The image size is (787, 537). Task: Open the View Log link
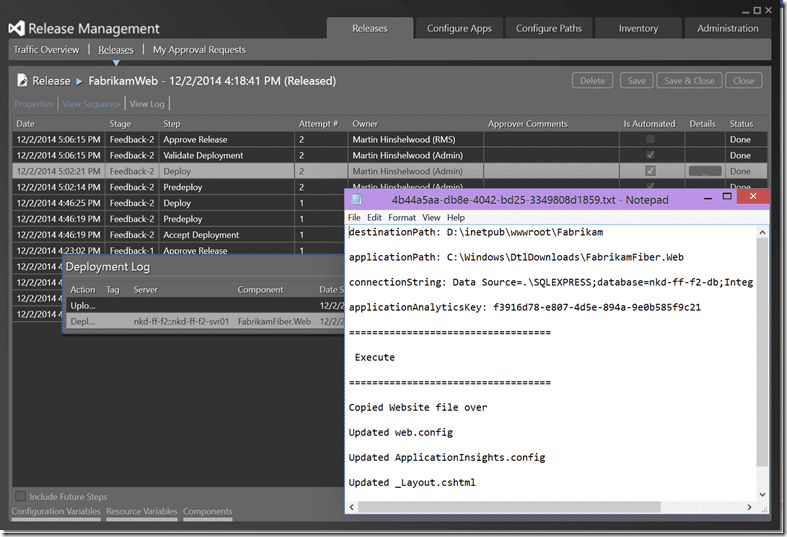[x=147, y=104]
